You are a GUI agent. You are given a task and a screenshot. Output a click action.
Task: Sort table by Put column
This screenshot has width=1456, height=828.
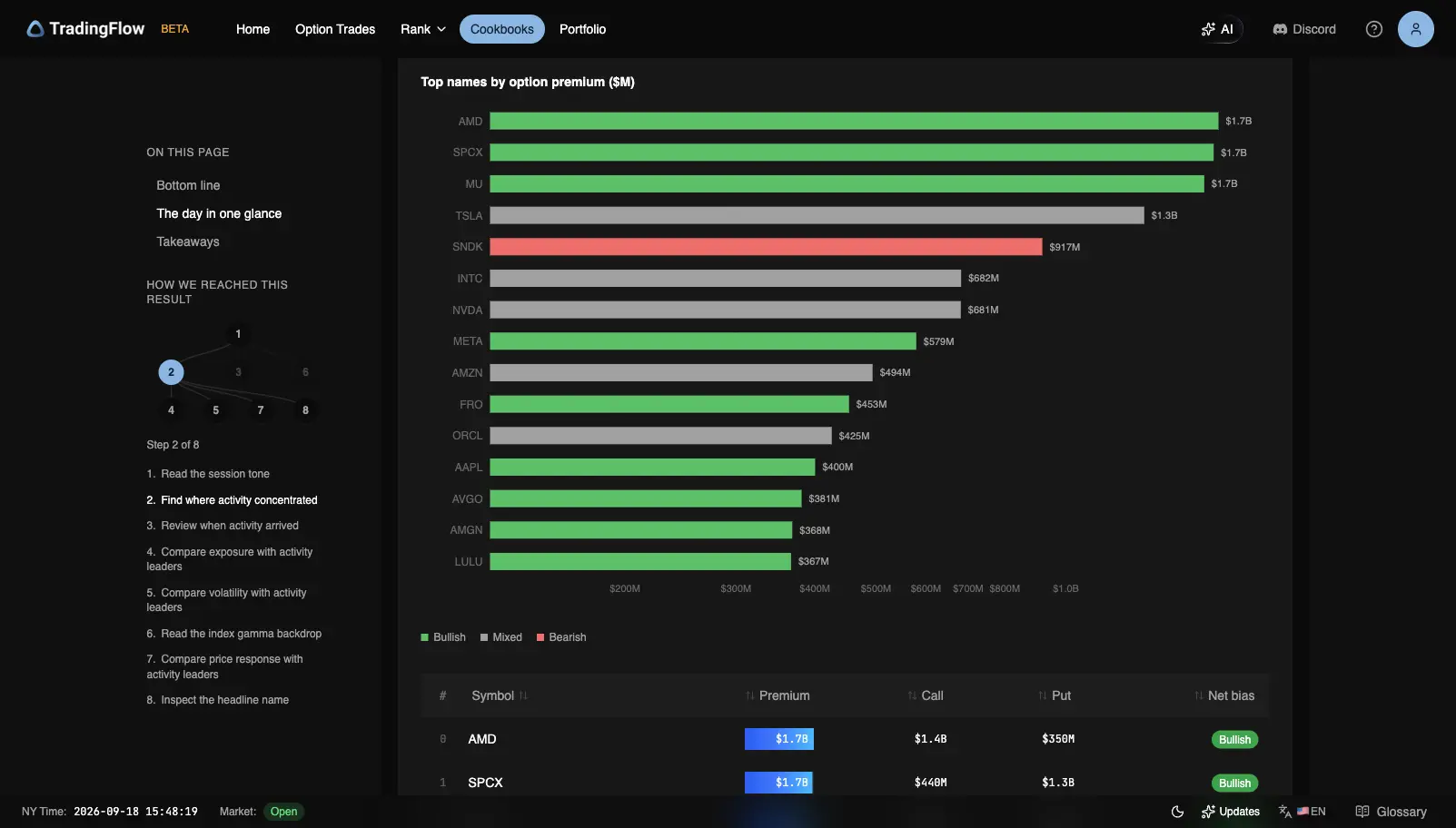coord(1055,695)
